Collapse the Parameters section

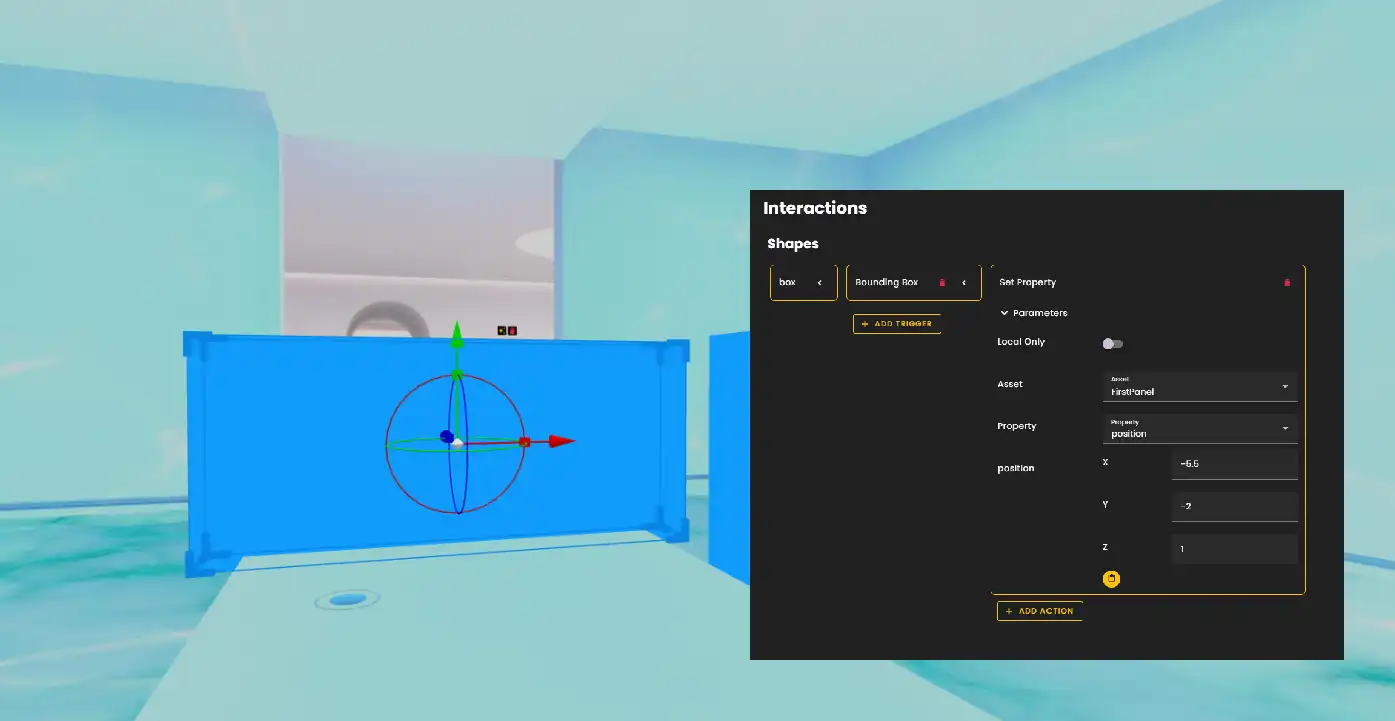1004,313
